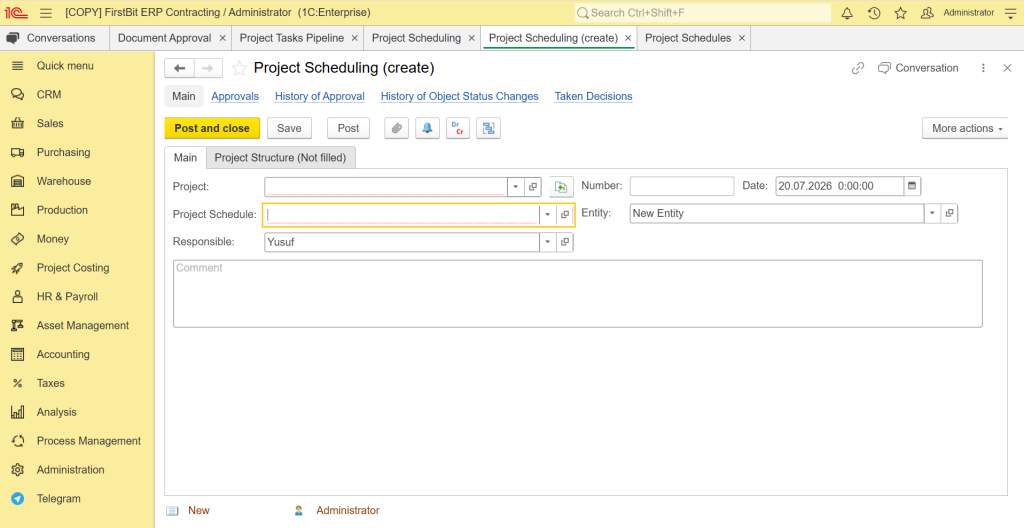
Task: Open attached files paperclip icon
Action: (x=396, y=128)
